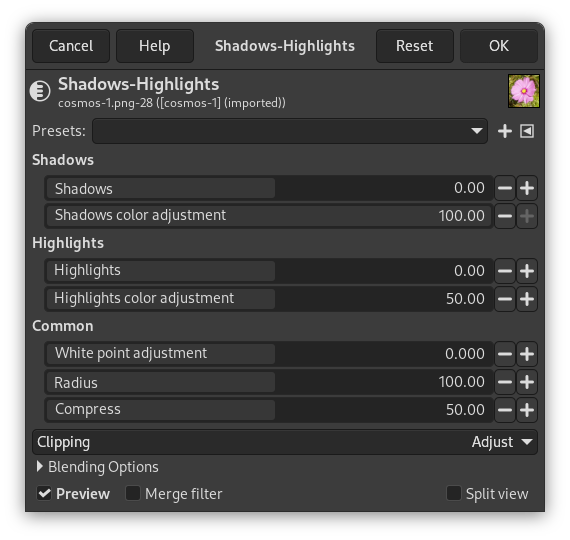Decrease the Radius value with minus button

(505, 382)
